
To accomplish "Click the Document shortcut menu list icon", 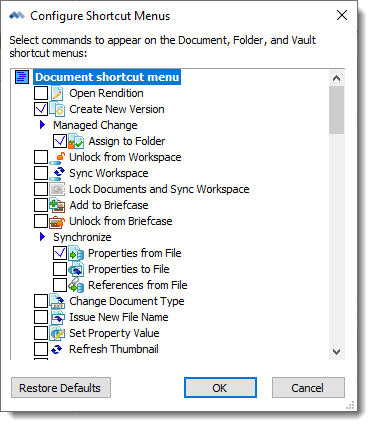I will coord(22,77).
